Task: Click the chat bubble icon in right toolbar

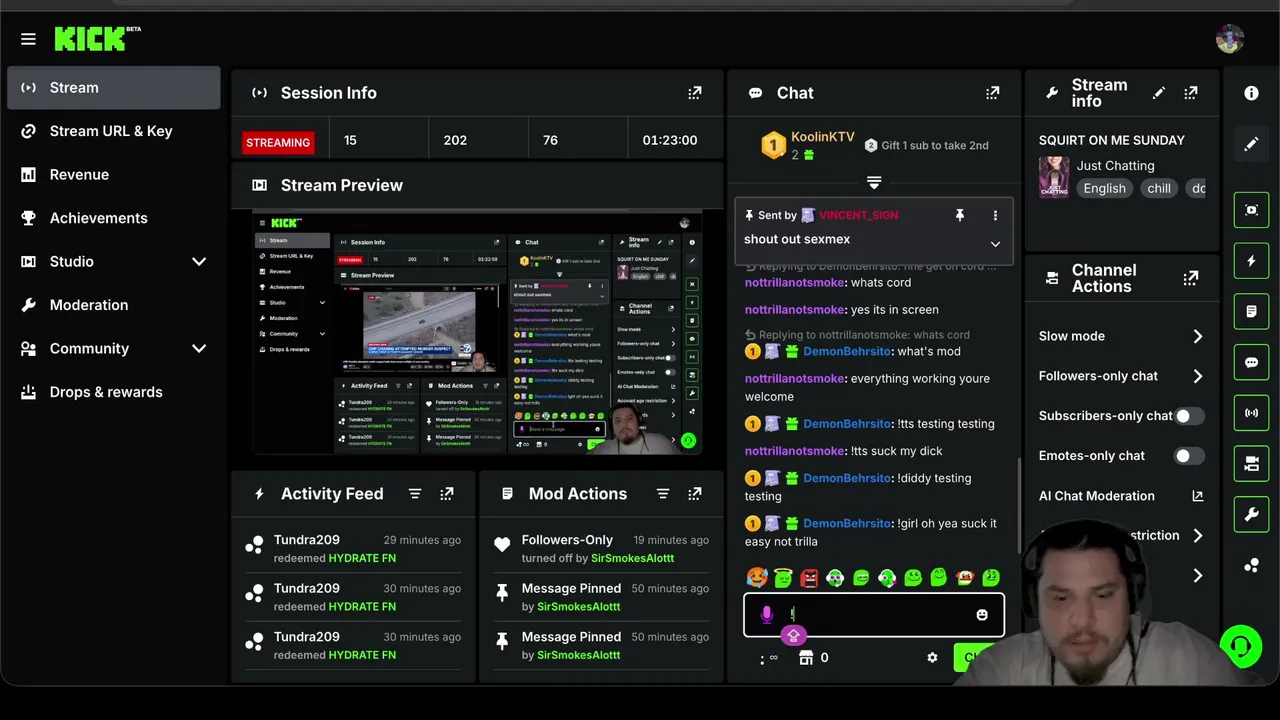Action: [x=1251, y=362]
